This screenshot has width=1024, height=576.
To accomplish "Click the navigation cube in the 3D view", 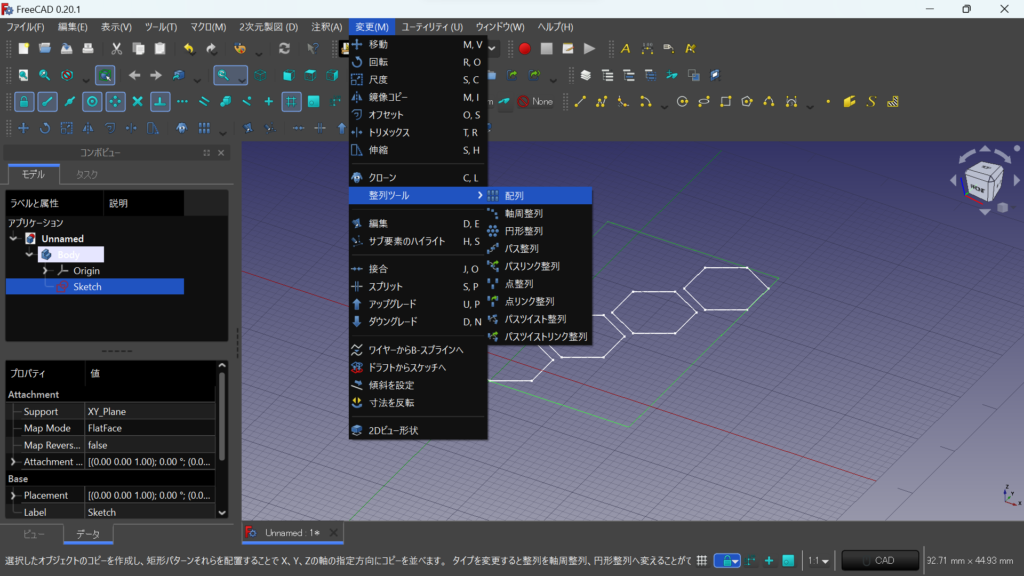I will point(984,182).
